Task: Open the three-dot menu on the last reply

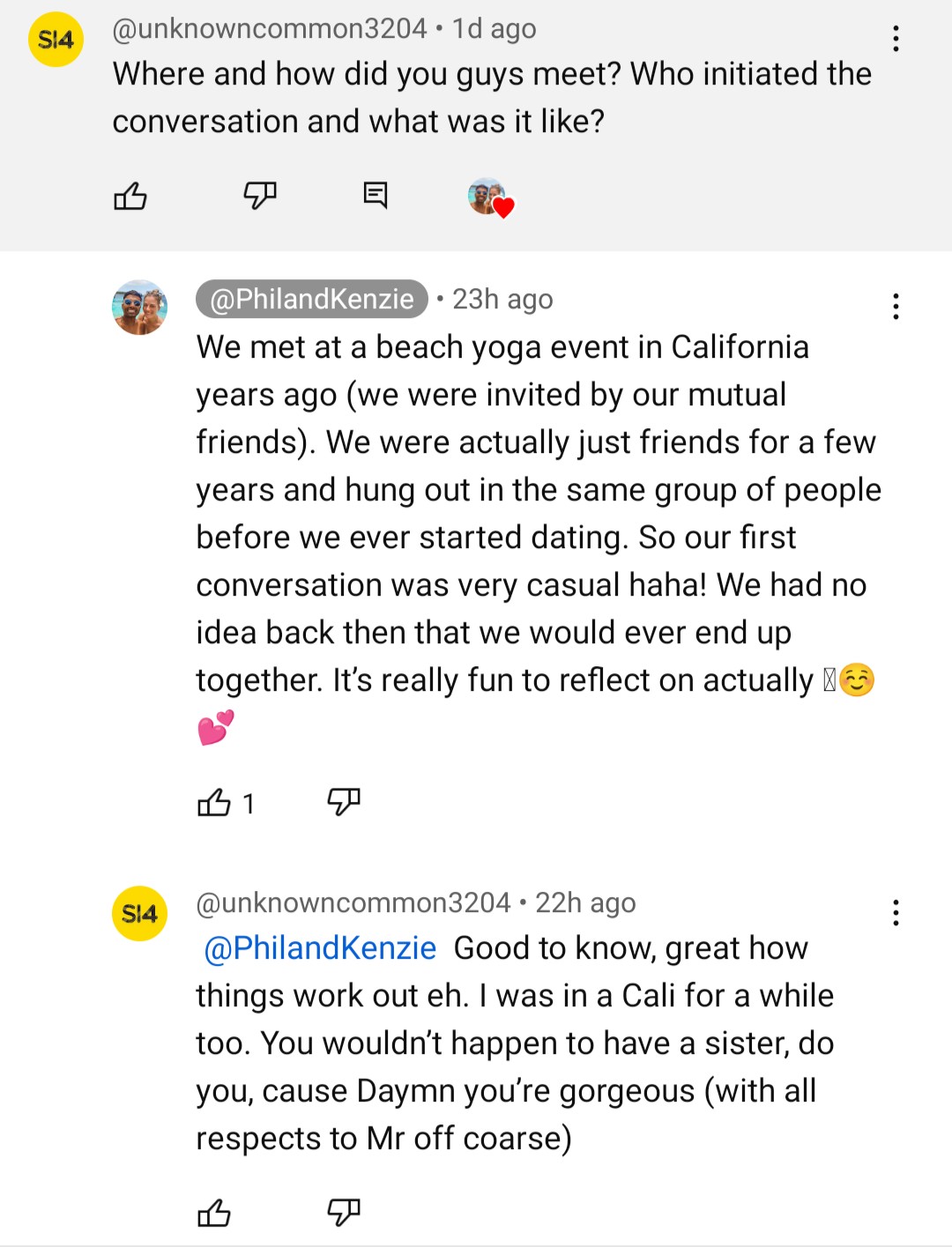Action: pyautogui.click(x=896, y=913)
